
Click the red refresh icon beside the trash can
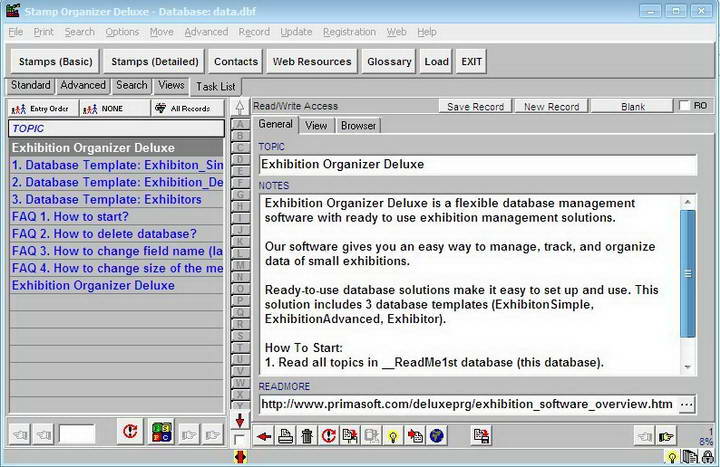[x=328, y=436]
